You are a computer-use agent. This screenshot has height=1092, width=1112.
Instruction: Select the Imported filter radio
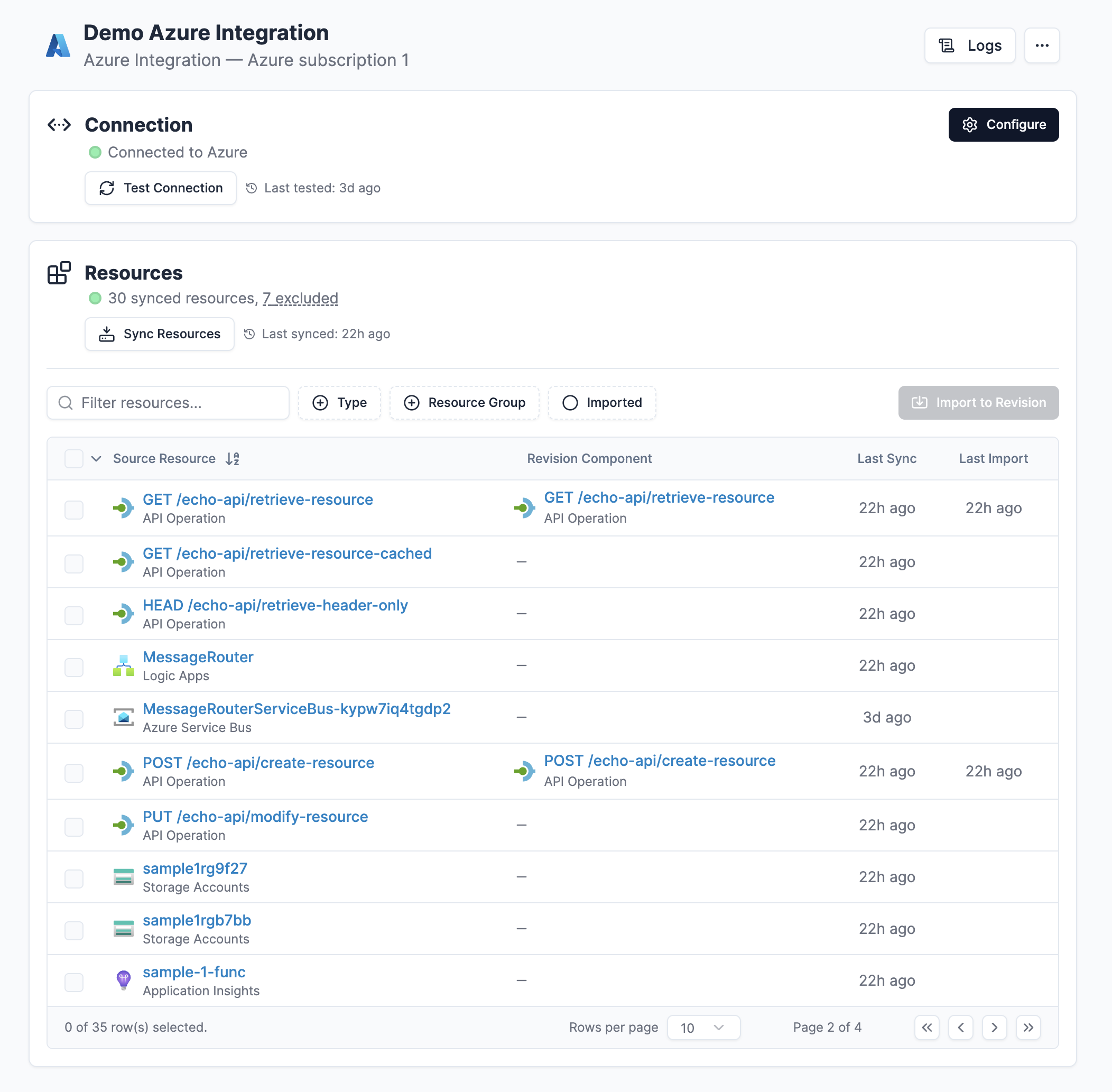[x=571, y=403]
